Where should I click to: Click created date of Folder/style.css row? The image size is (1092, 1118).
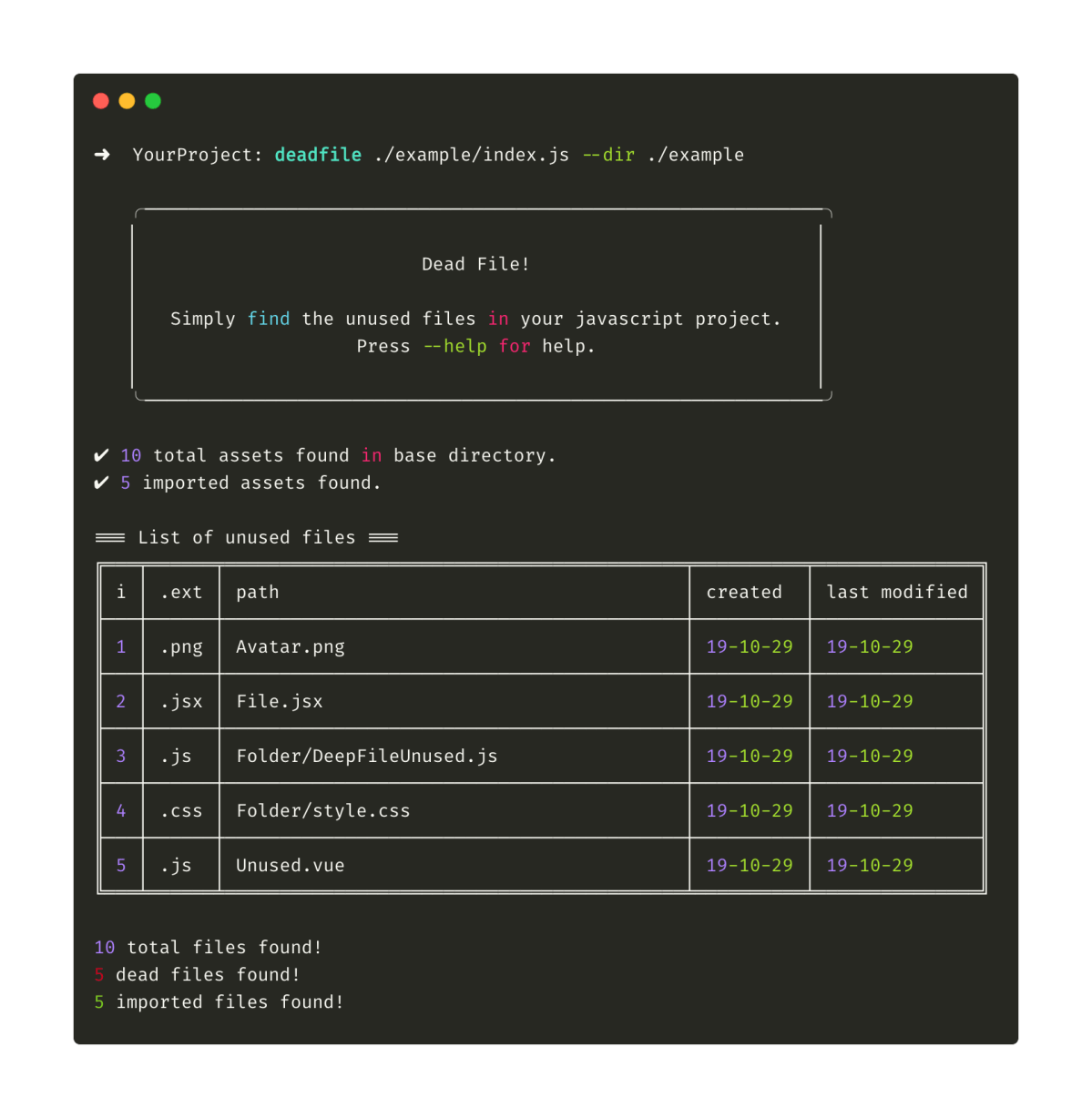tap(750, 810)
